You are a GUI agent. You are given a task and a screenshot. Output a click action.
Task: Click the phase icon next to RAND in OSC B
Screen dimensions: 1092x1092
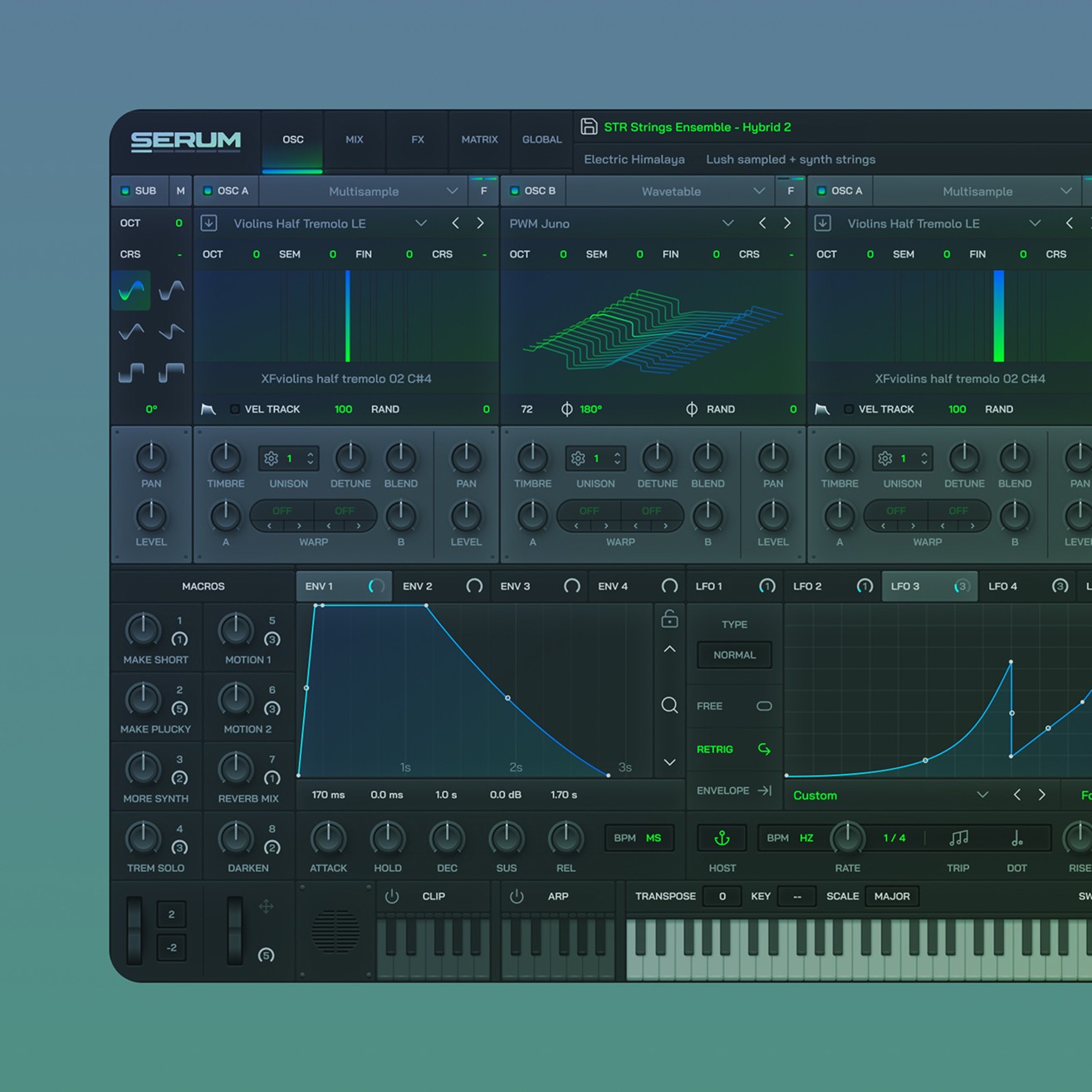click(692, 409)
